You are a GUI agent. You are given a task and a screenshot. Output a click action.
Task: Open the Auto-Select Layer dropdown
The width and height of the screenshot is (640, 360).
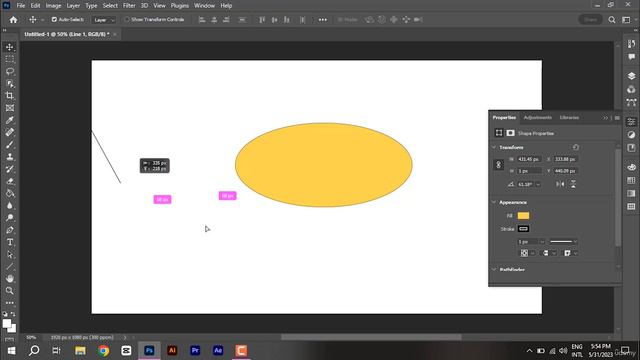103,20
